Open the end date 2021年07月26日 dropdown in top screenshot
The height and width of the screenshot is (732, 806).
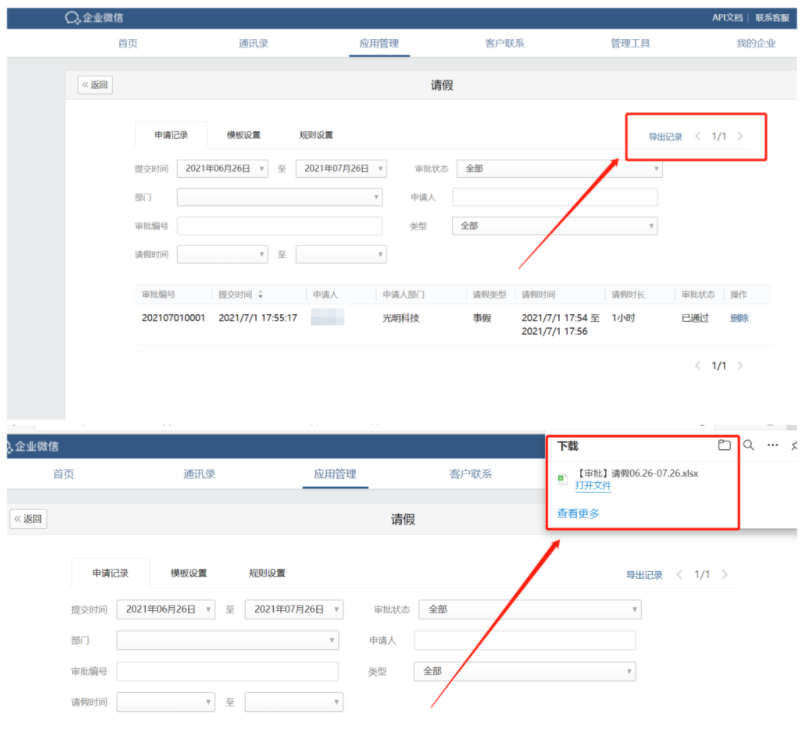point(341,169)
